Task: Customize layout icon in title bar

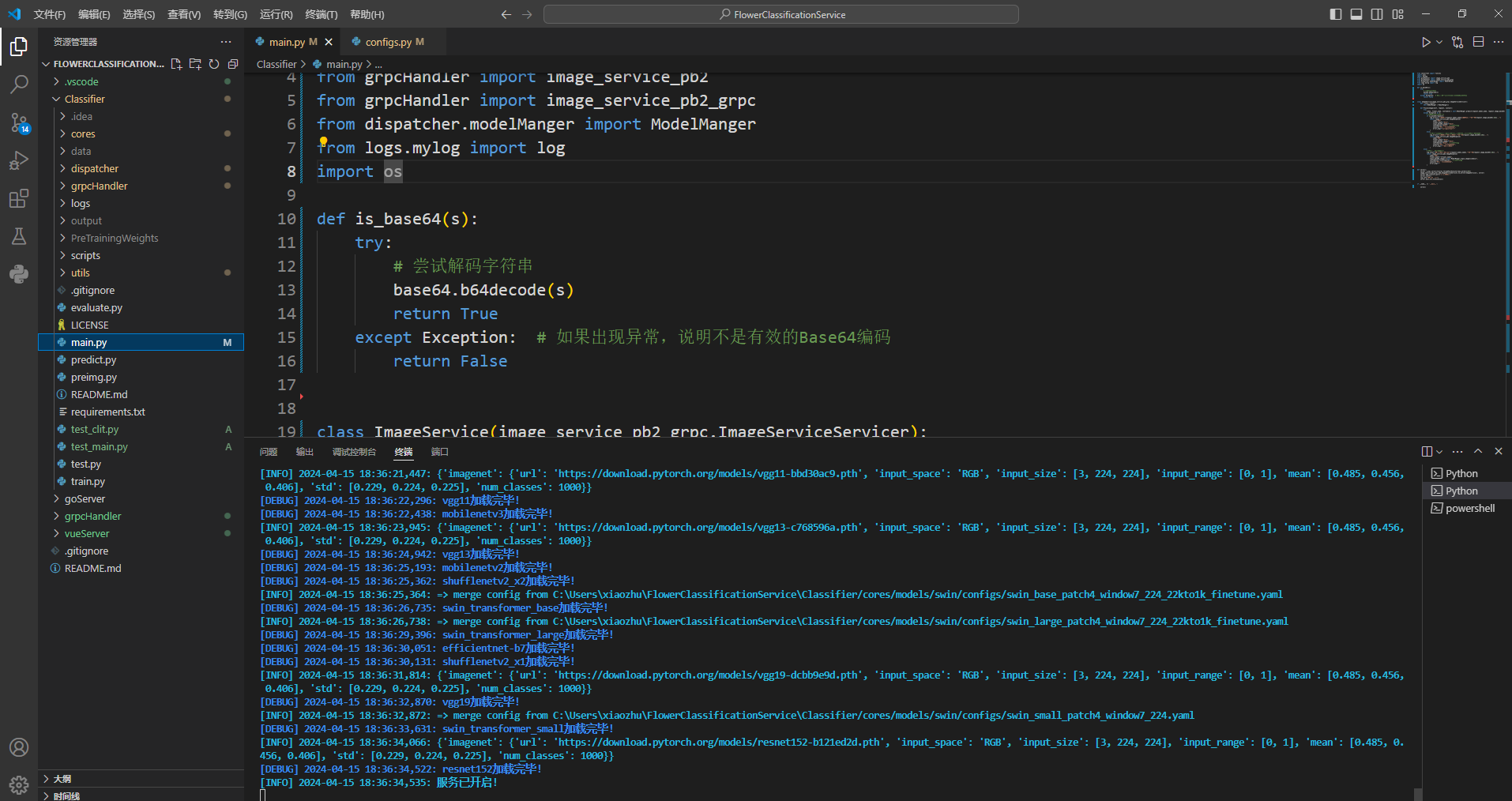Action: click(x=1398, y=14)
